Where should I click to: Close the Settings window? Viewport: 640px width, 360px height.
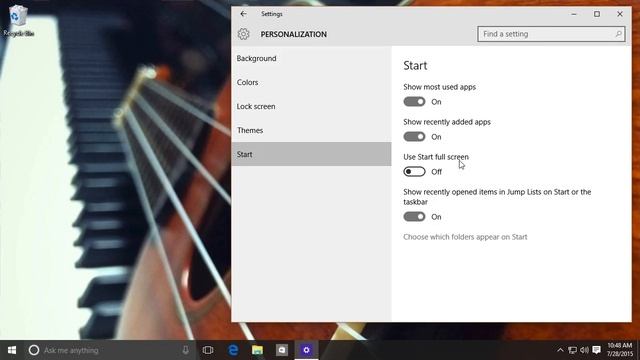click(620, 14)
